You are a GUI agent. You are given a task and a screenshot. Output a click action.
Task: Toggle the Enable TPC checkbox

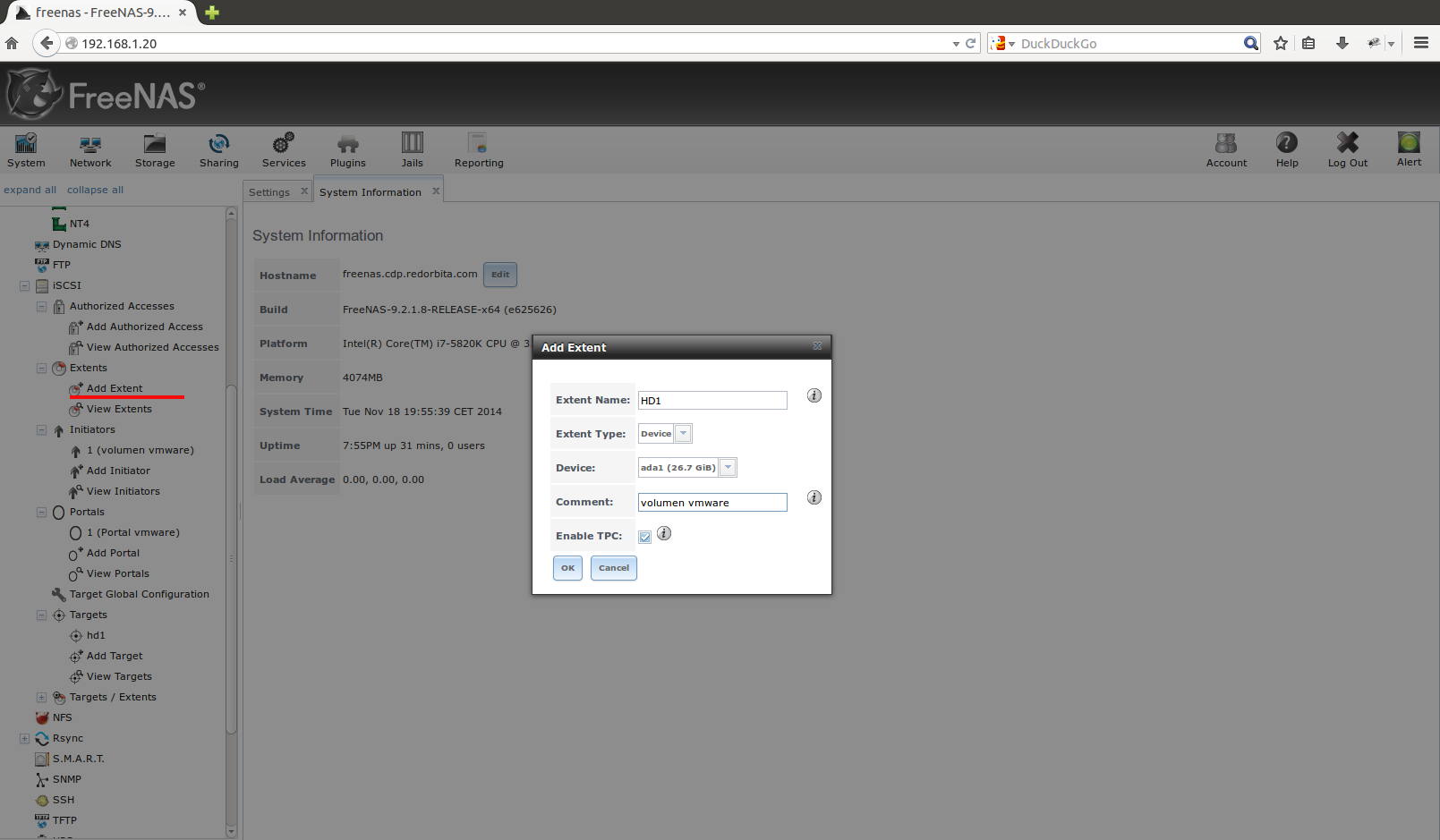pos(645,537)
